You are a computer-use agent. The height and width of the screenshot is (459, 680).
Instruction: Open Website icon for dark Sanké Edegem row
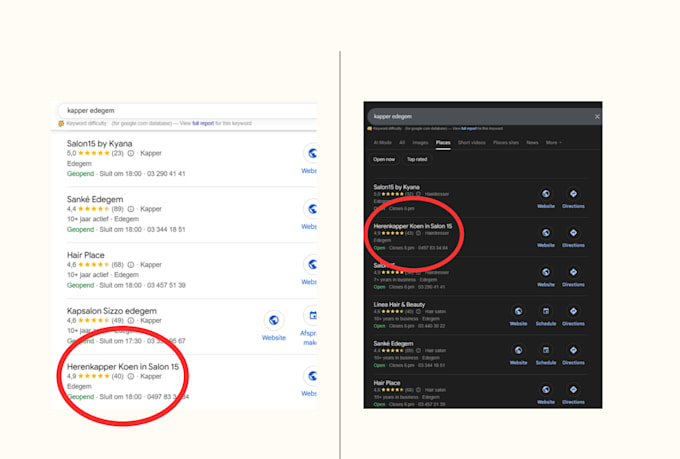pos(518,350)
